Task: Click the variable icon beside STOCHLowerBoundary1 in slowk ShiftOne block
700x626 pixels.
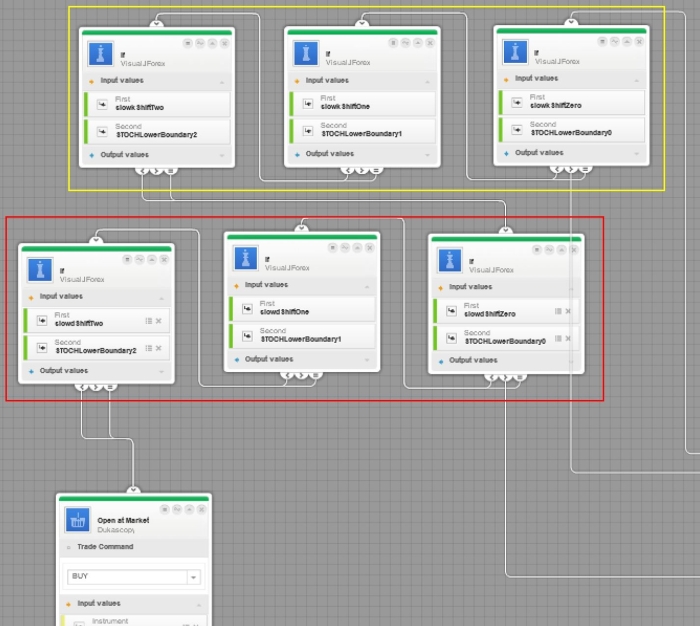Action: pos(308,131)
